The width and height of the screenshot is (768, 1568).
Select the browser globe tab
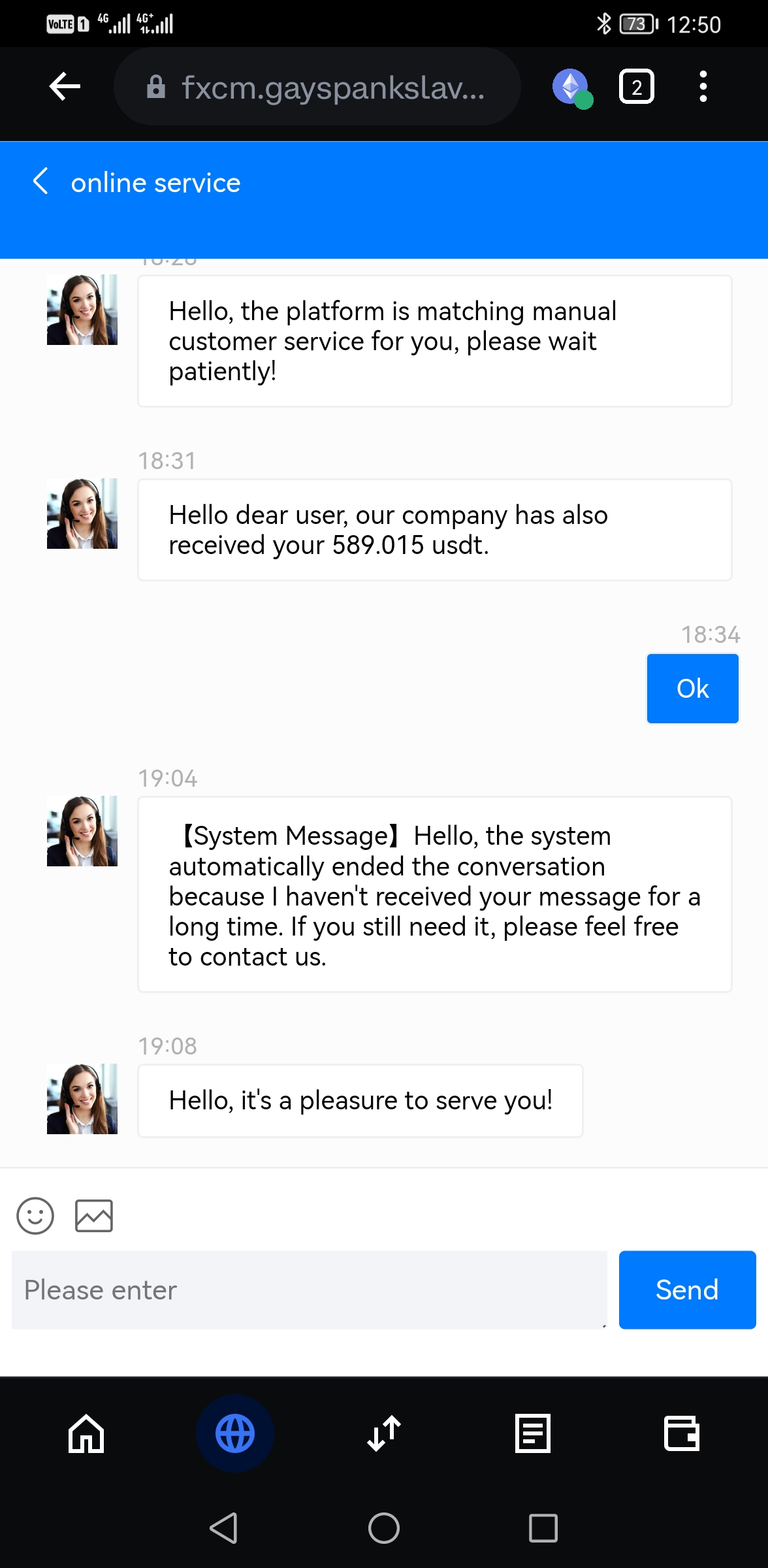[235, 1433]
